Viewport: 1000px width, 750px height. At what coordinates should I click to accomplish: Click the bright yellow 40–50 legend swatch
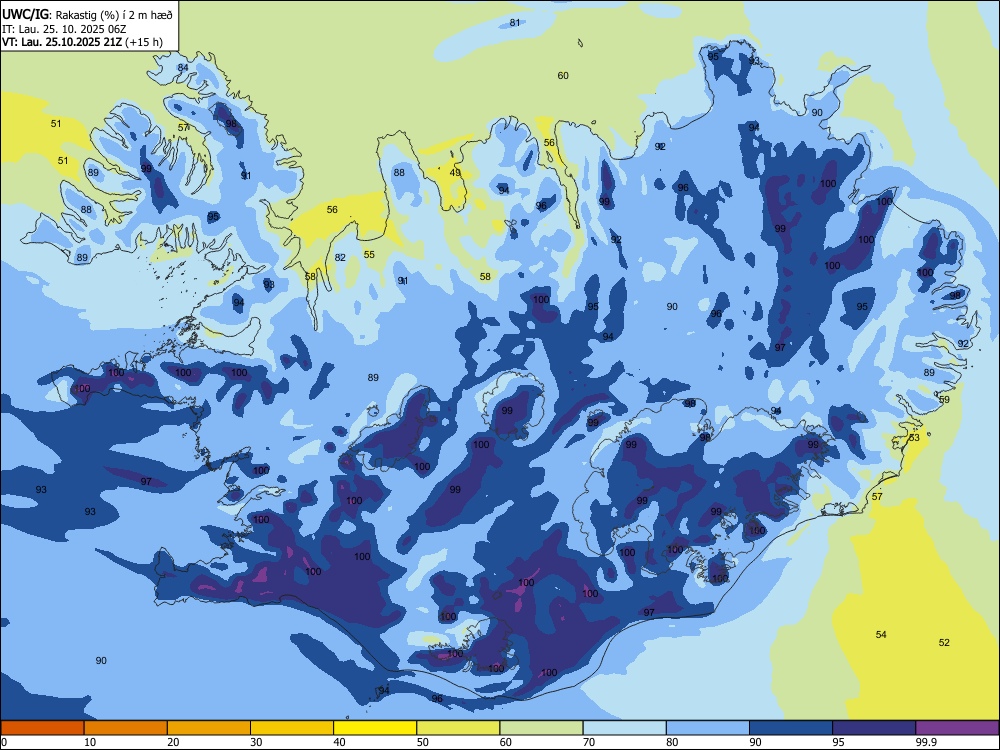pyautogui.click(x=375, y=728)
